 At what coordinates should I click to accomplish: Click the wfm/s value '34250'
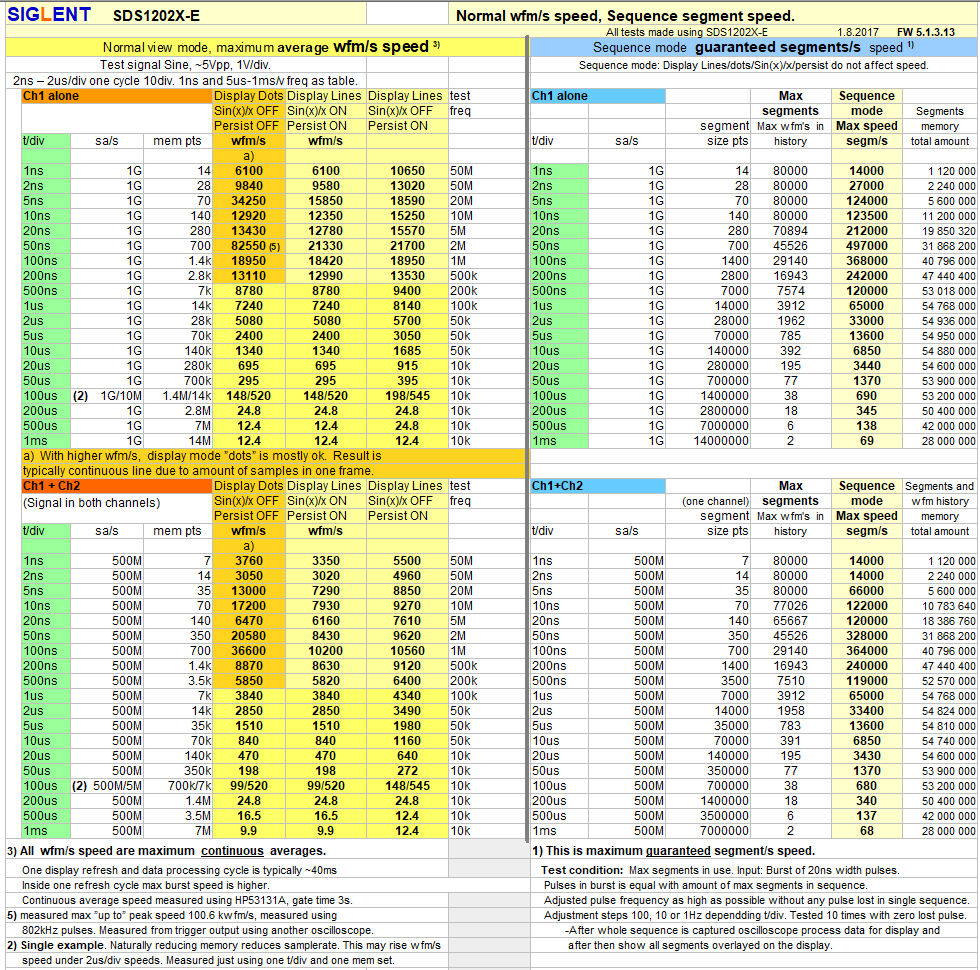tap(249, 201)
